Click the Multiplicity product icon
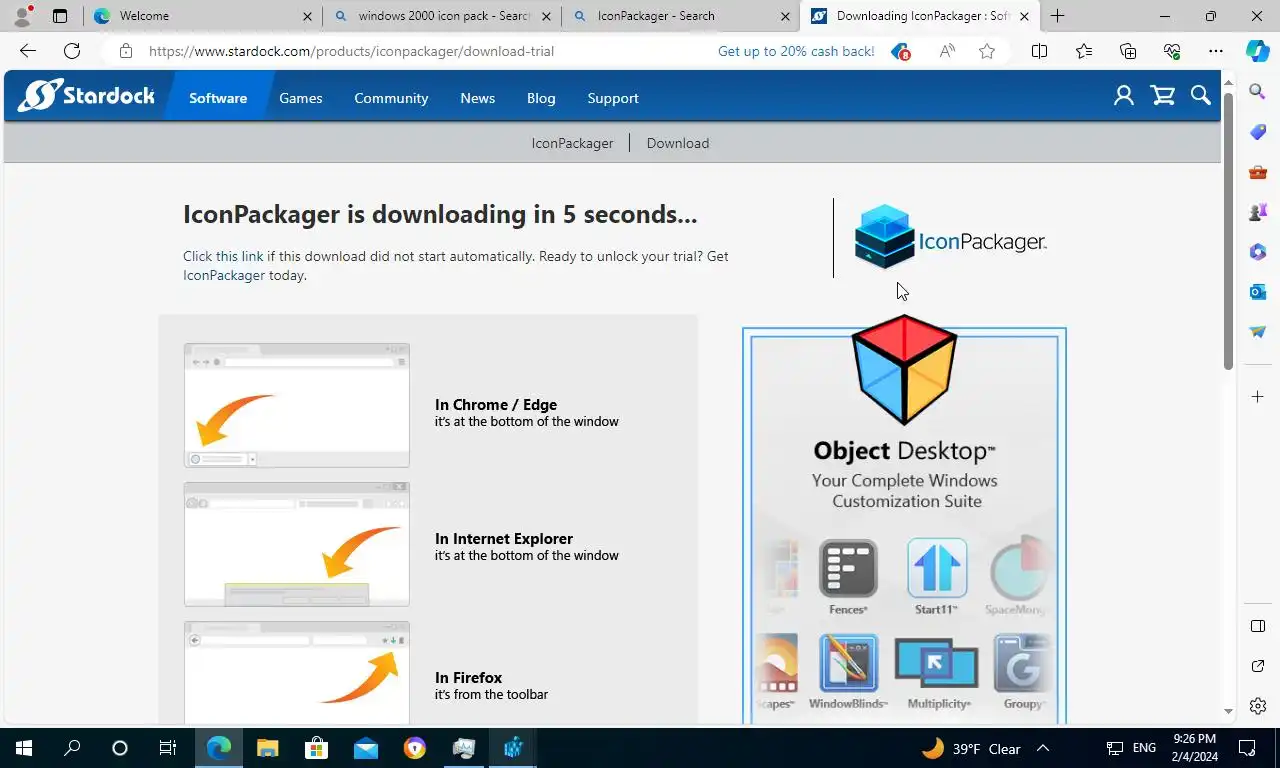Viewport: 1280px width, 768px height. (937, 663)
